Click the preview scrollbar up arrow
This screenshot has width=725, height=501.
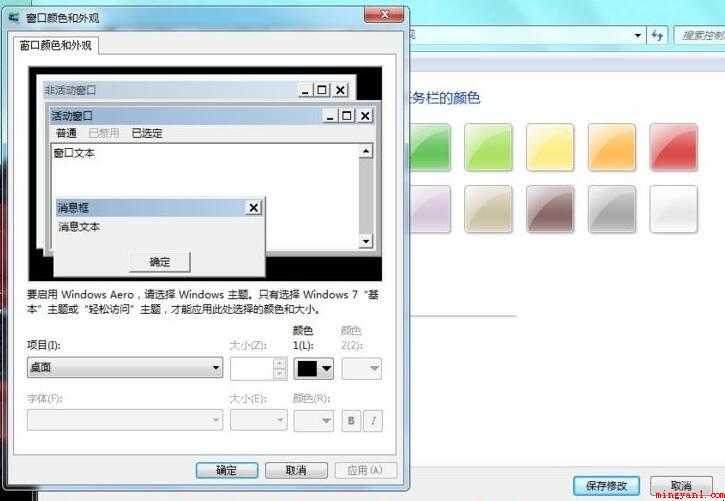366,151
